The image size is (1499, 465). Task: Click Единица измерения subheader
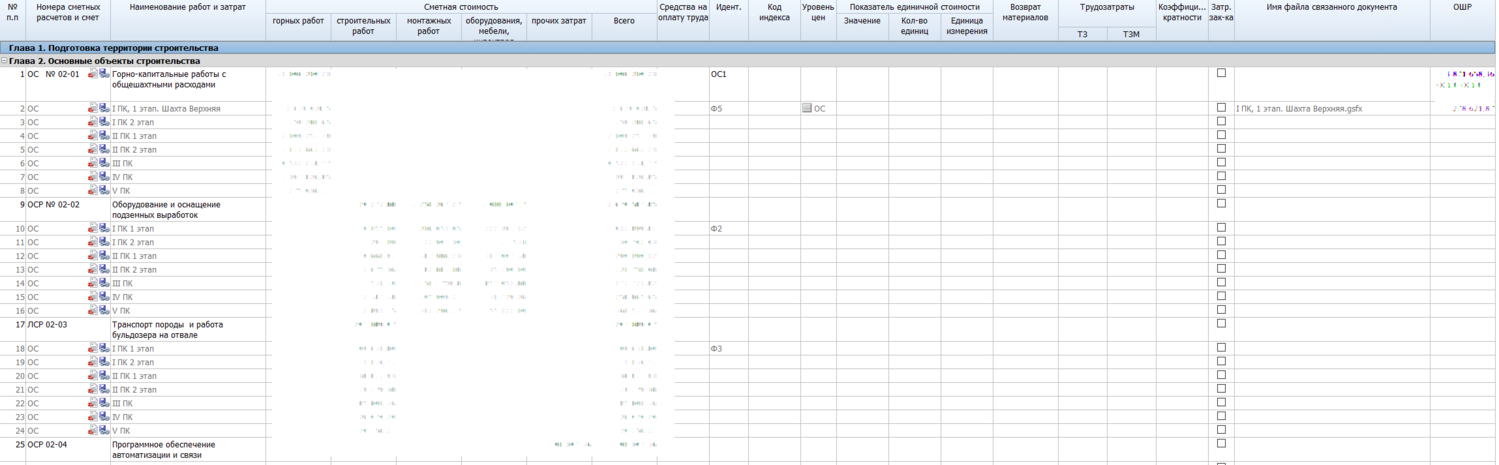pyautogui.click(x=967, y=26)
